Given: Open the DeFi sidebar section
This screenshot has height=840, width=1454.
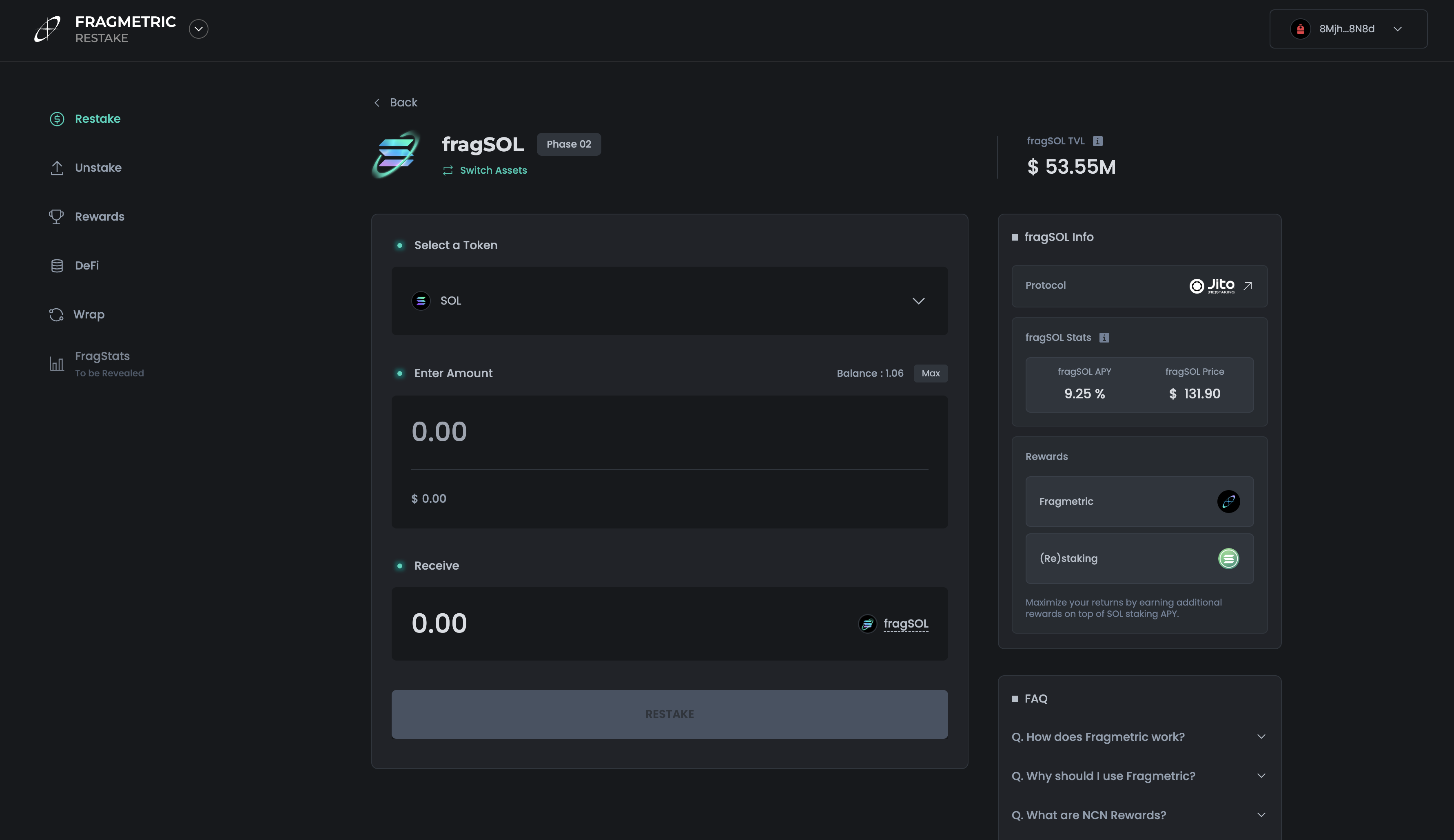Looking at the screenshot, I should click(x=86, y=266).
